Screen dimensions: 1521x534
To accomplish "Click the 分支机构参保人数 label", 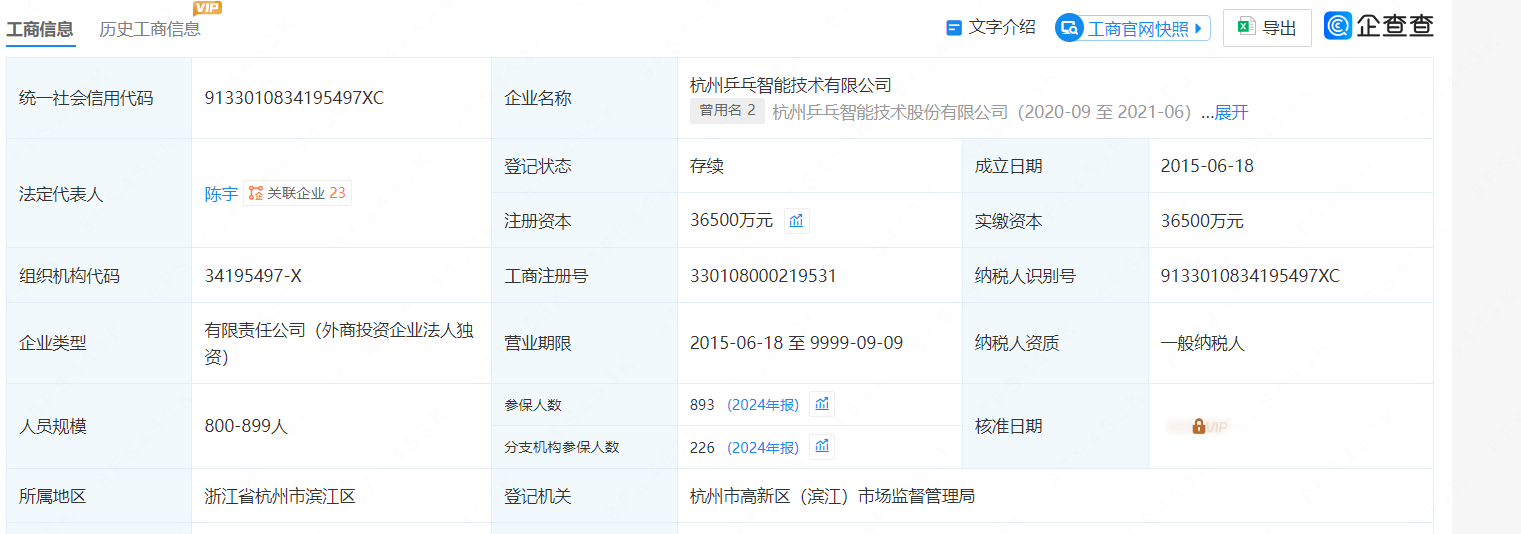I will (562, 447).
